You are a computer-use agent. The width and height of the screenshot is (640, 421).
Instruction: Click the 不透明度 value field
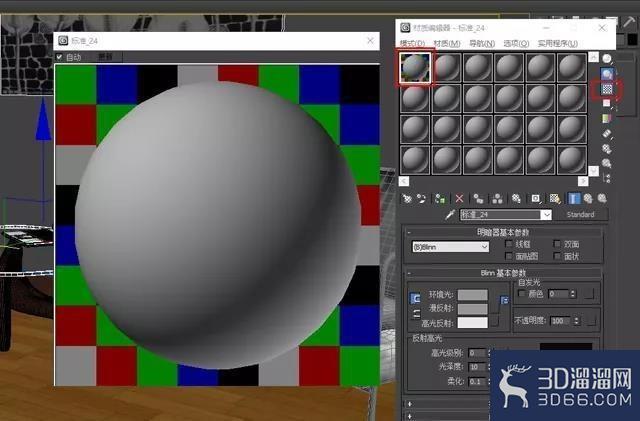pyautogui.click(x=562, y=321)
